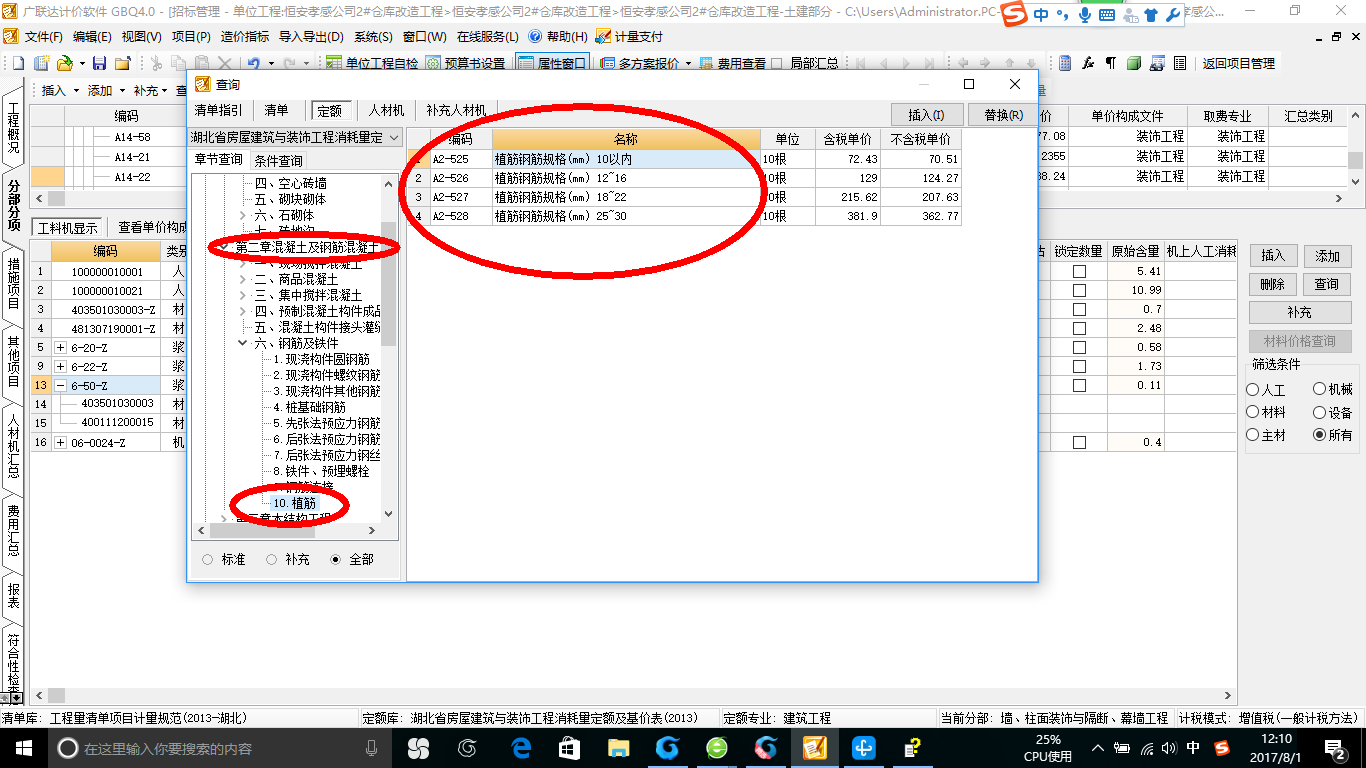This screenshot has height=768, width=1366.
Task: Click the 删除 button on right panel
Action: (1272, 284)
